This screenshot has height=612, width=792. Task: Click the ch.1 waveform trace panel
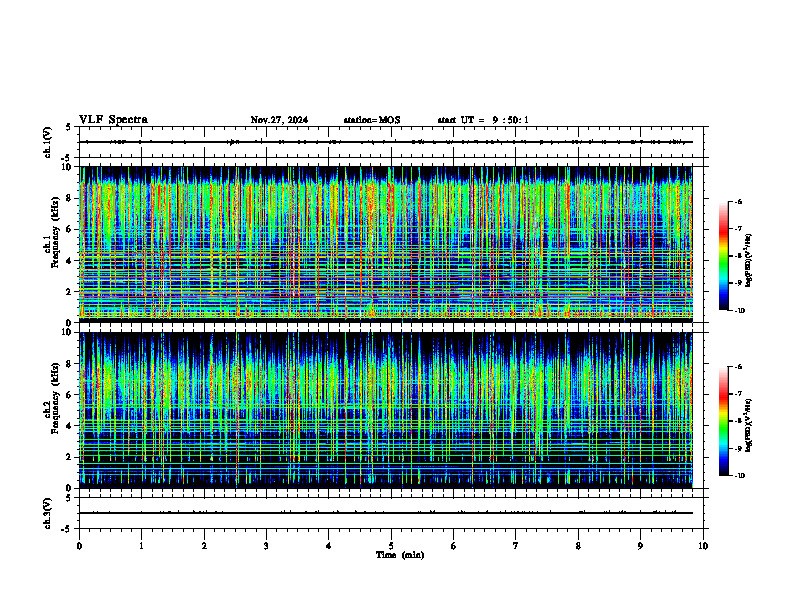[391, 142]
